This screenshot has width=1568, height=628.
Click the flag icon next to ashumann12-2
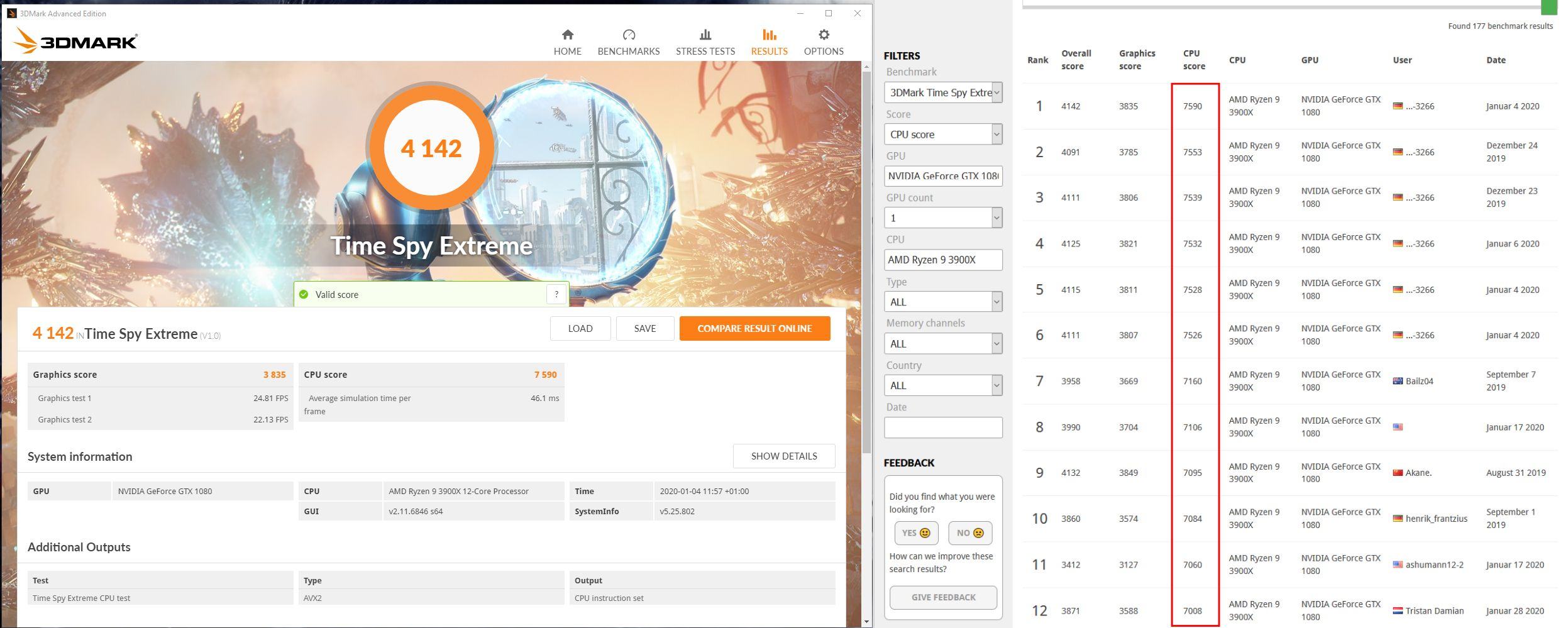(1397, 565)
